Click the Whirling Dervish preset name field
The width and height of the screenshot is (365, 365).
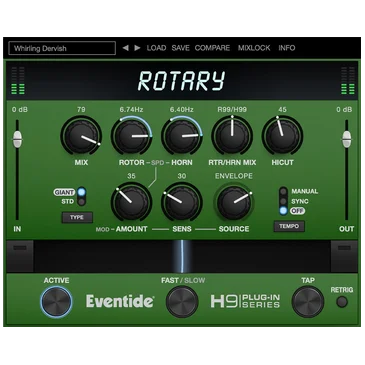62,48
